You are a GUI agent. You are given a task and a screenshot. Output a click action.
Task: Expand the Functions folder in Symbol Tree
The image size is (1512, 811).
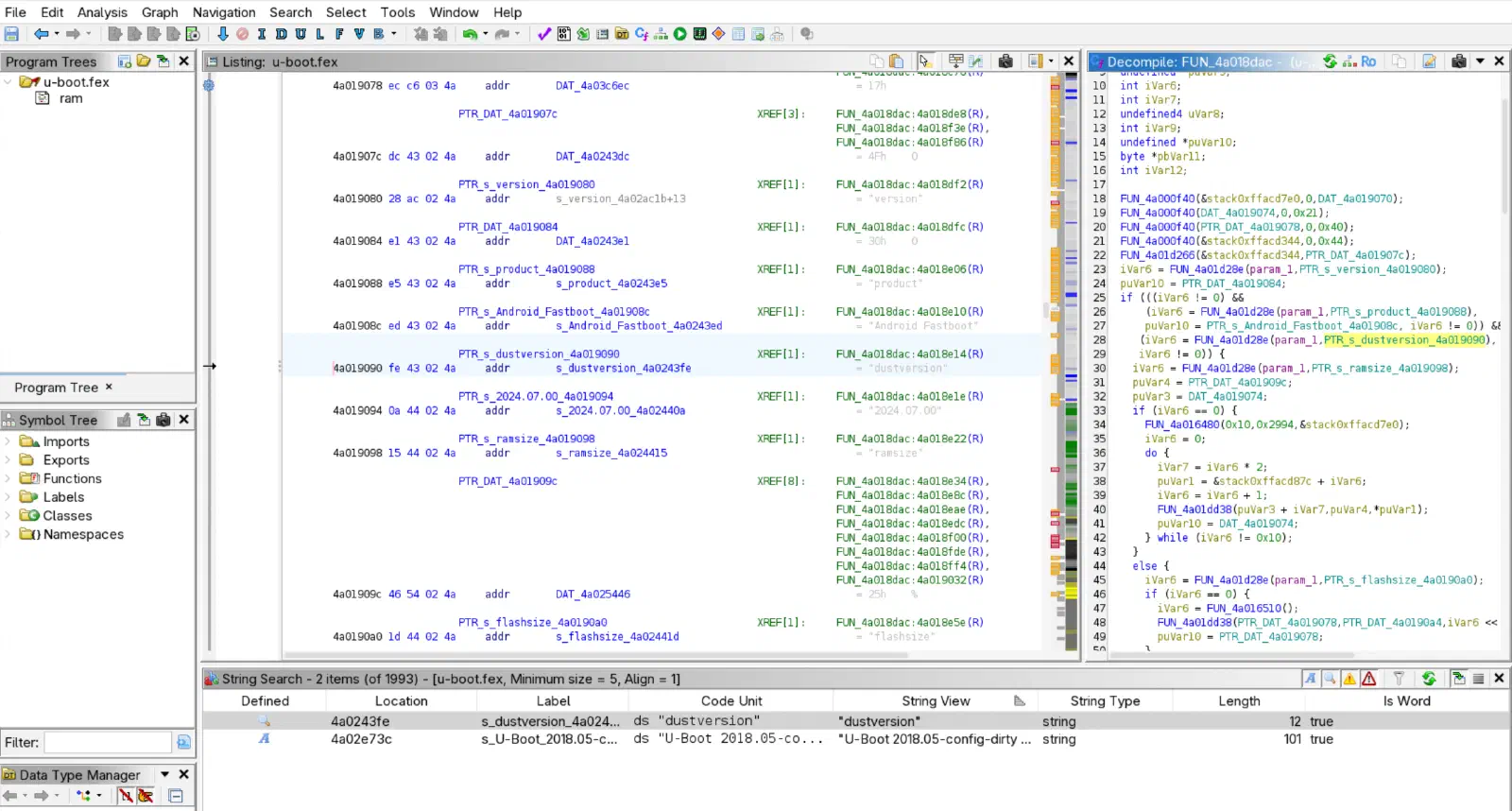(x=9, y=478)
